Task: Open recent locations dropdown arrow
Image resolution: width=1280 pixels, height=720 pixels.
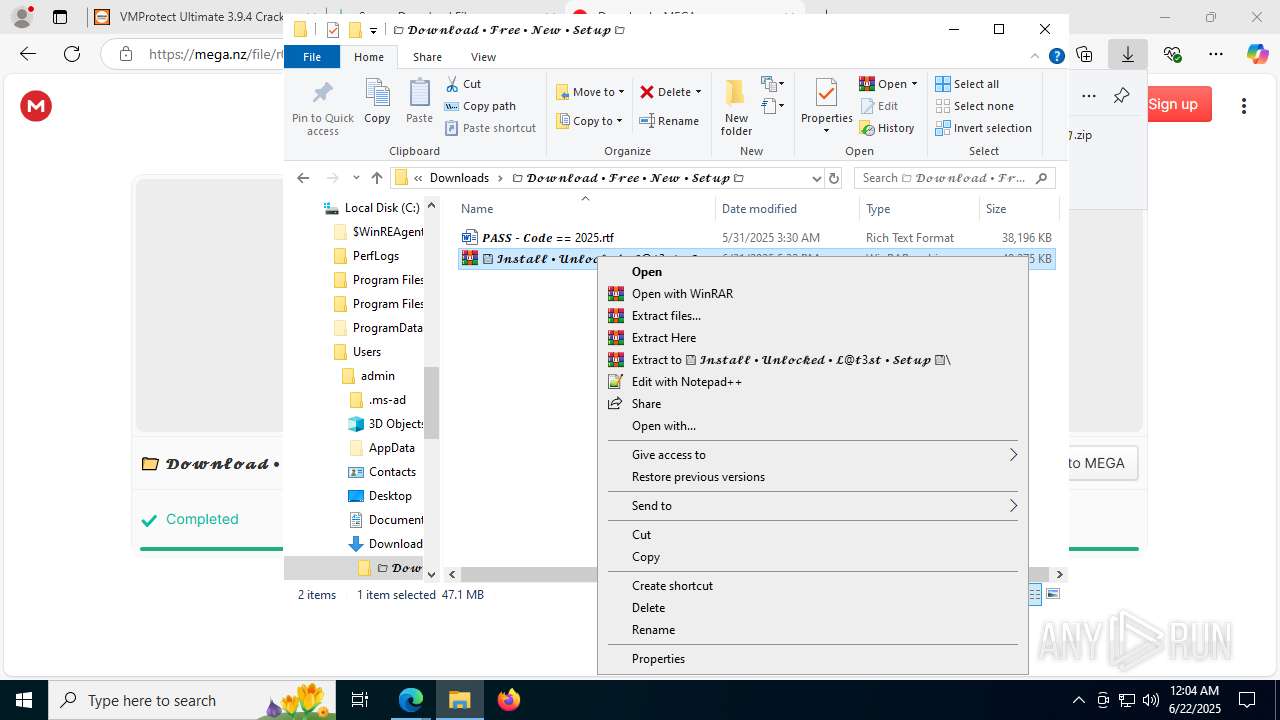Action: tap(356, 178)
